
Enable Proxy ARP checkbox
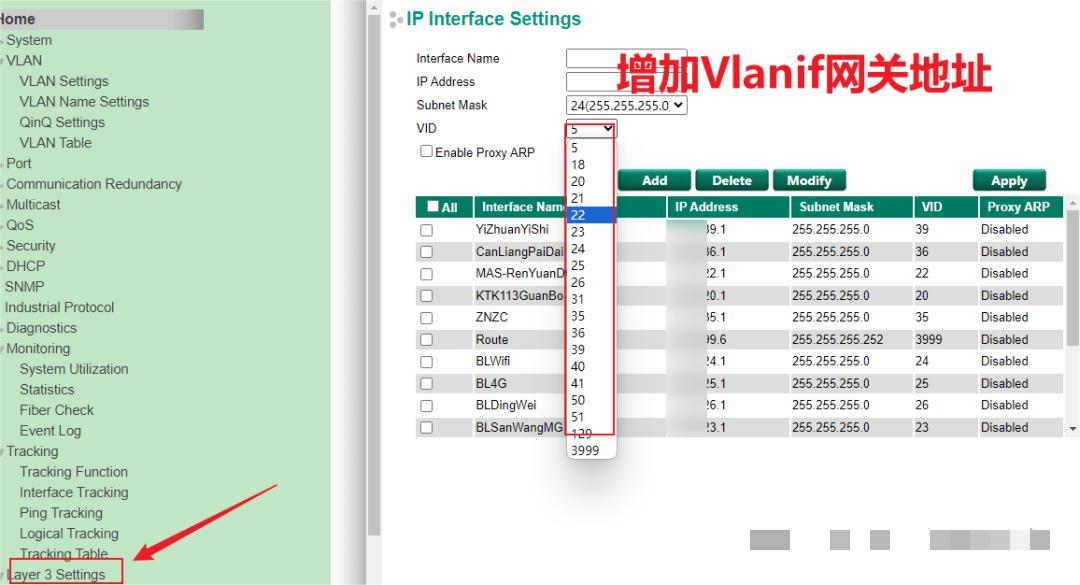426,151
